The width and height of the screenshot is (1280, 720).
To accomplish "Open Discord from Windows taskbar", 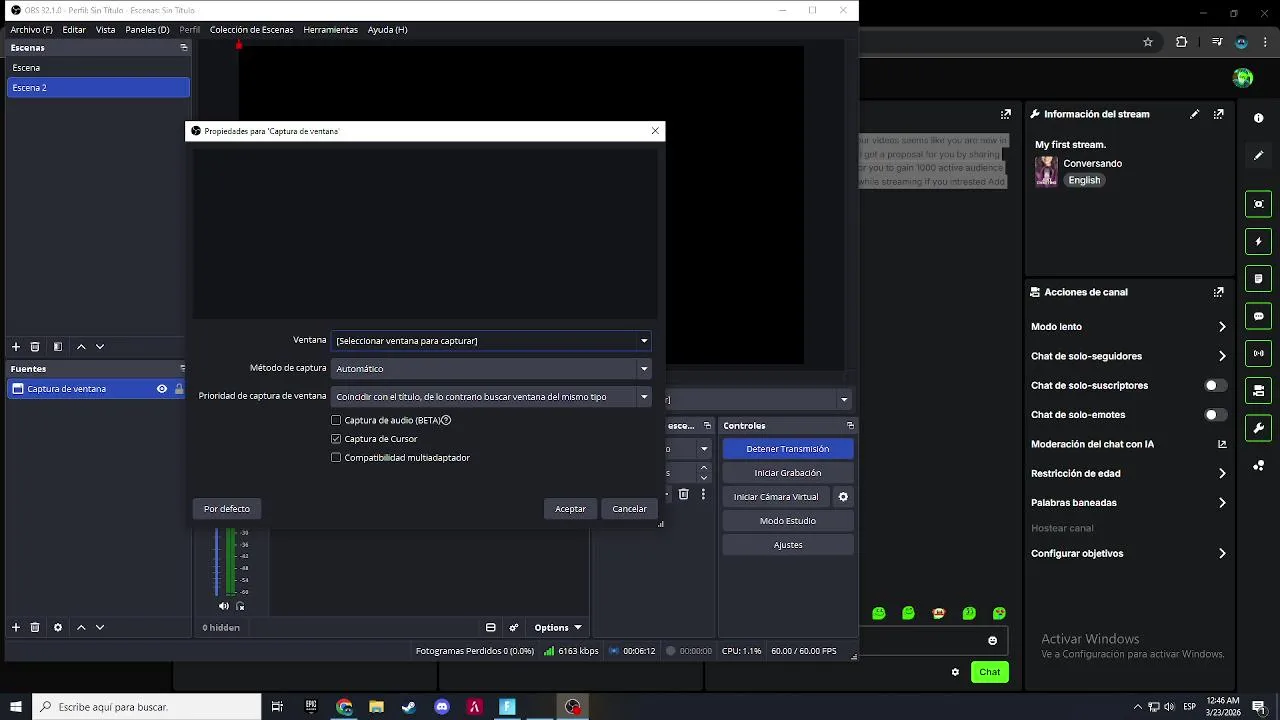I will 442,707.
